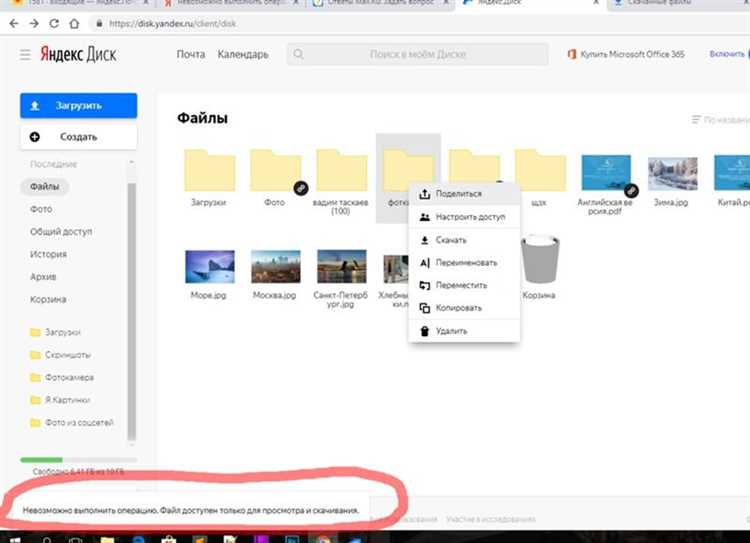The image size is (750, 543).
Task: Open the hamburger menu beside Яндекс Диск logo
Action: (25, 55)
